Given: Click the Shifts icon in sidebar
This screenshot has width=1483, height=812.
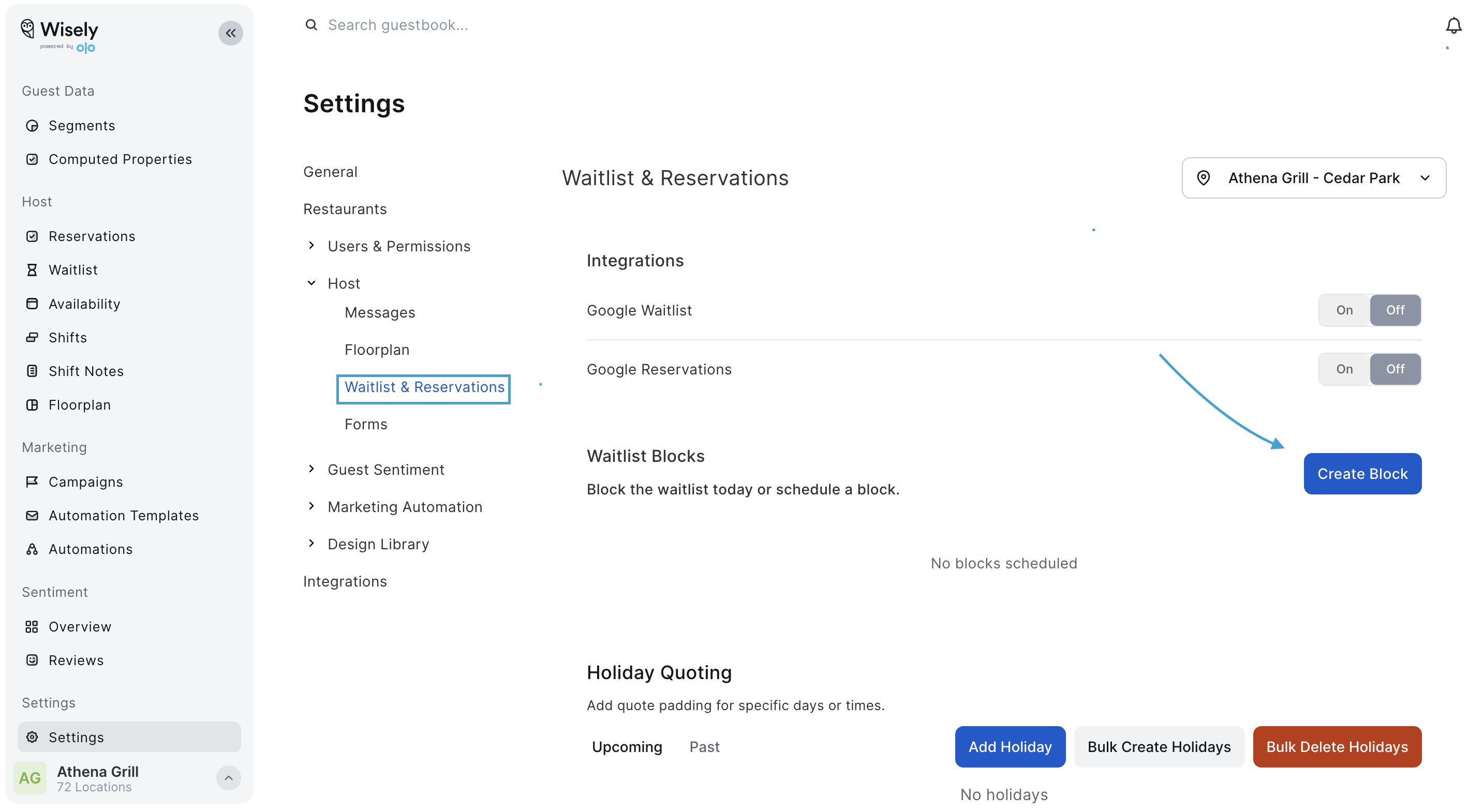Looking at the screenshot, I should (32, 337).
